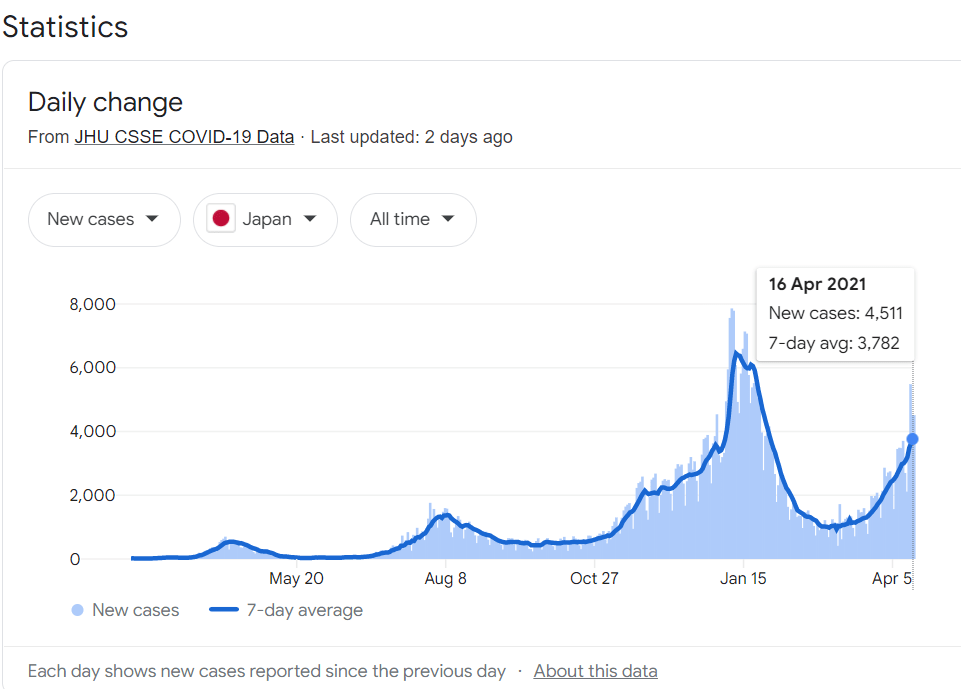Screen dimensions: 961x689
Task: Select the highlighted data point dot on the chart
Action: pos(912,439)
